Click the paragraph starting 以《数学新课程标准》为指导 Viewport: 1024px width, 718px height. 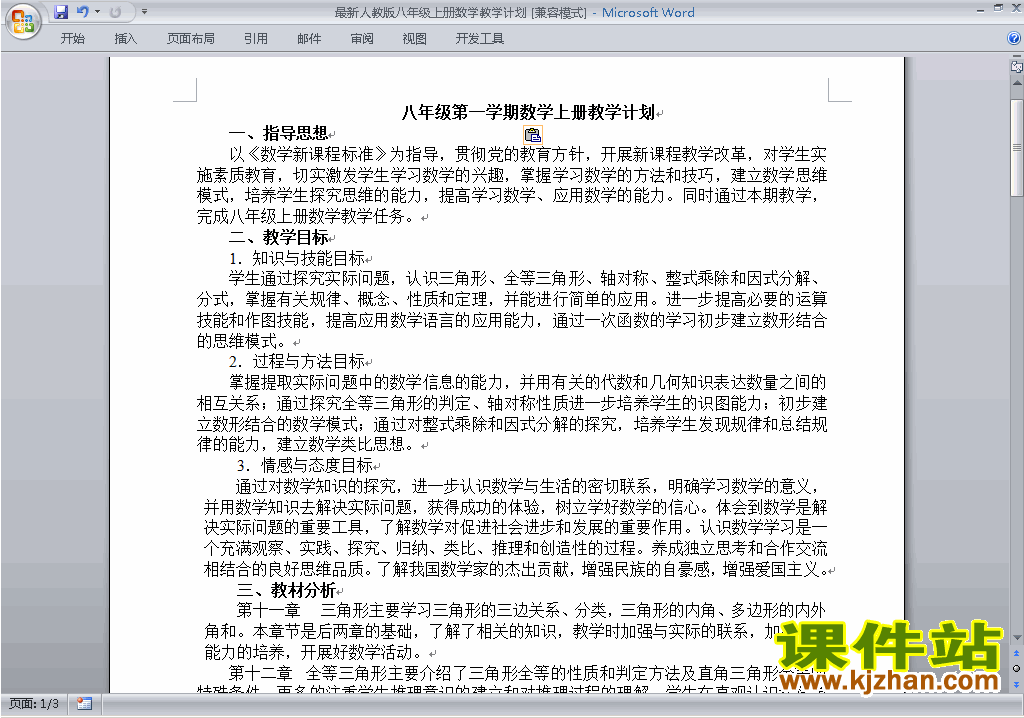tap(512, 185)
